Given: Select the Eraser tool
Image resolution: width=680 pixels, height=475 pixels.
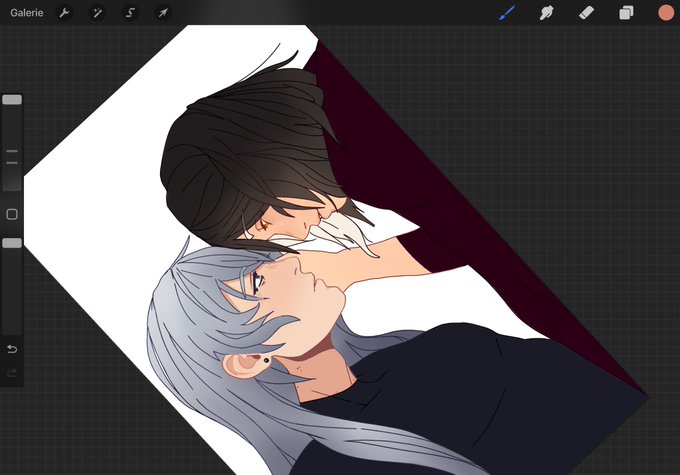Looking at the screenshot, I should [586, 13].
